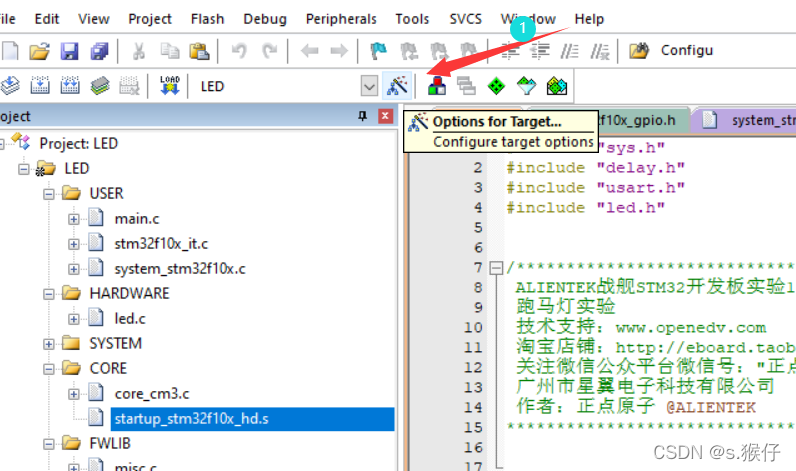
Task: Click the #include "delay.h" line
Action: coord(595,168)
